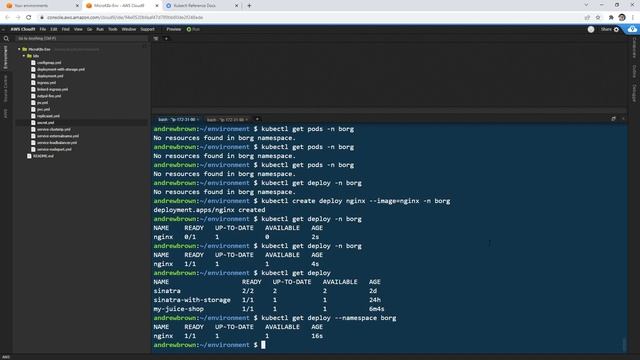
Task: Open the Environment side panel tab
Action: click(5, 57)
